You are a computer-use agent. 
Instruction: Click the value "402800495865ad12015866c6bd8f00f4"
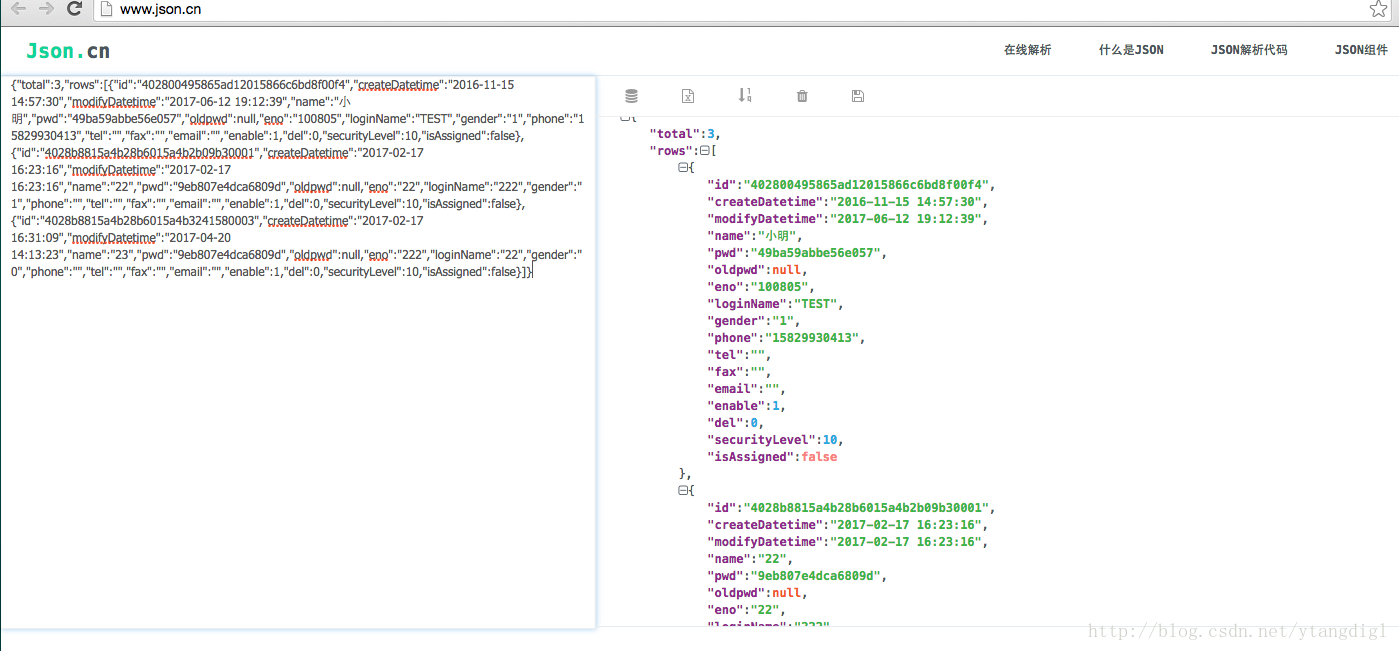(x=865, y=185)
